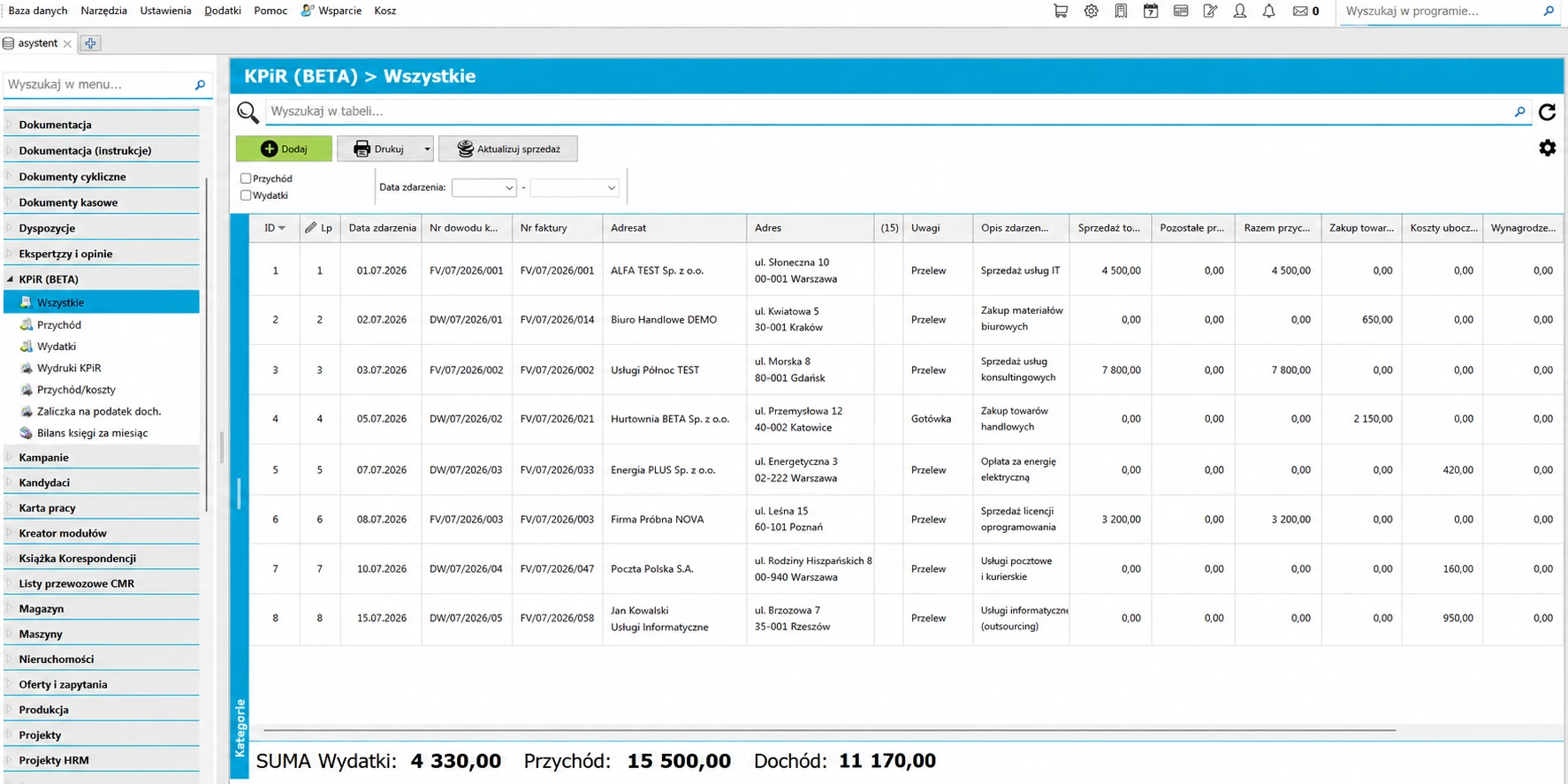Viewport: 1568px width, 784px height.
Task: Expand the Dokumenty cykliczne menu group
Action: 11,177
